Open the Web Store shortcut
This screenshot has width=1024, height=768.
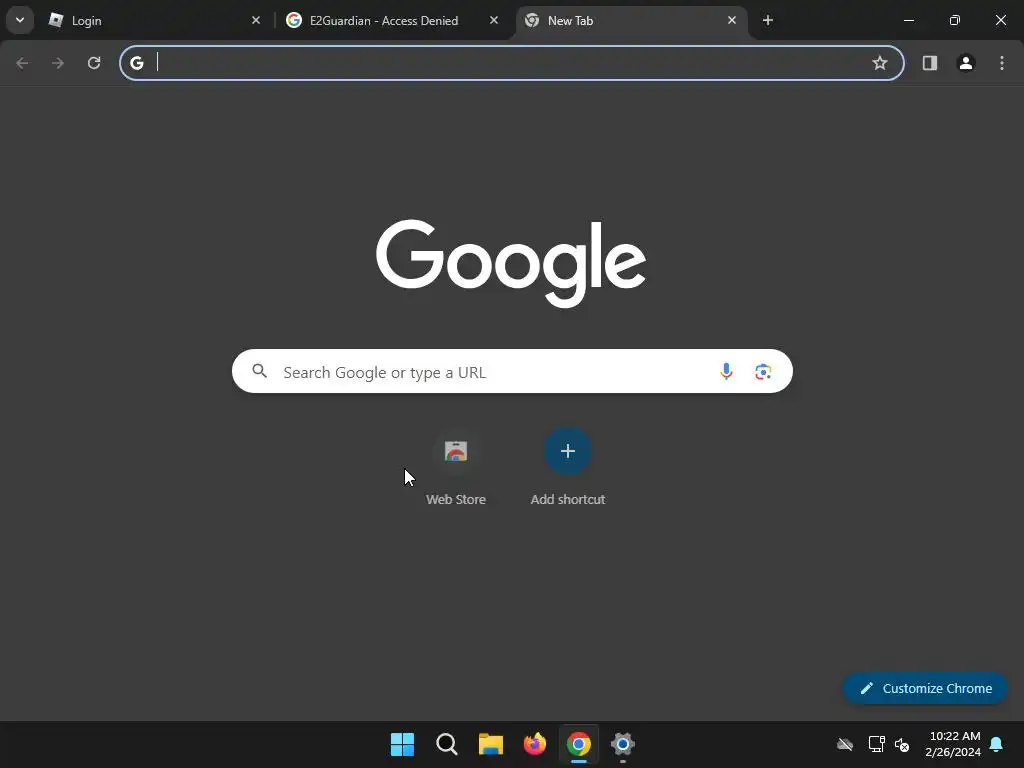(x=456, y=468)
